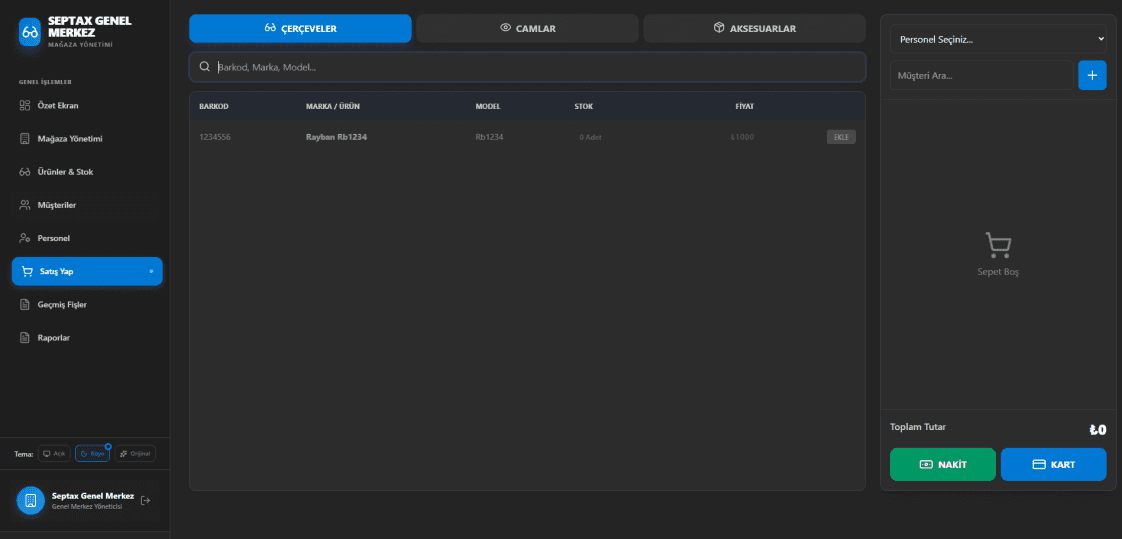
Task: Open Raporlar reports icon
Action: click(24, 338)
